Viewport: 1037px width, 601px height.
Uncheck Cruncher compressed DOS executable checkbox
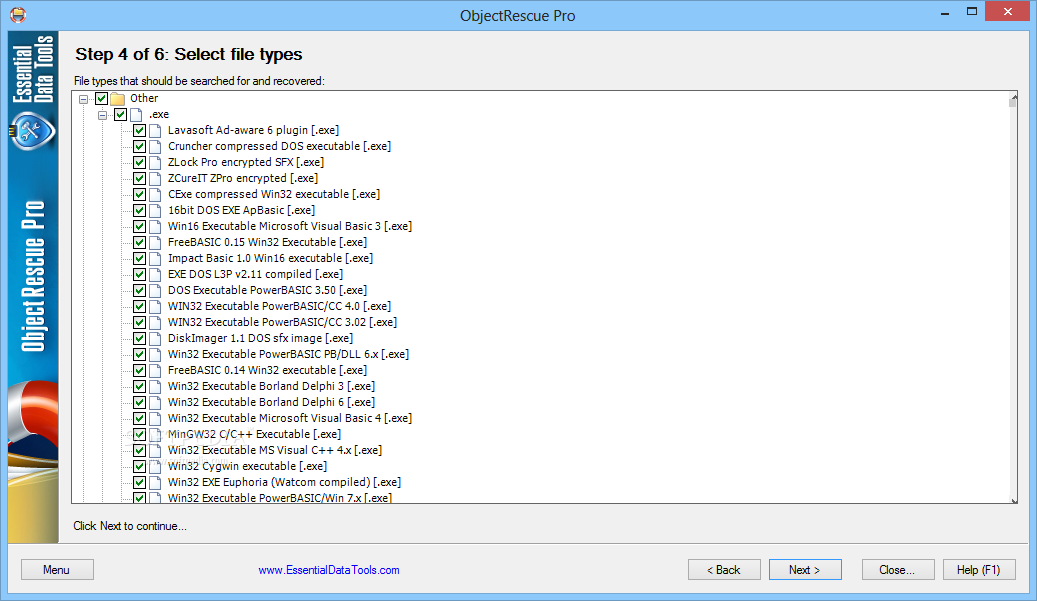click(140, 146)
